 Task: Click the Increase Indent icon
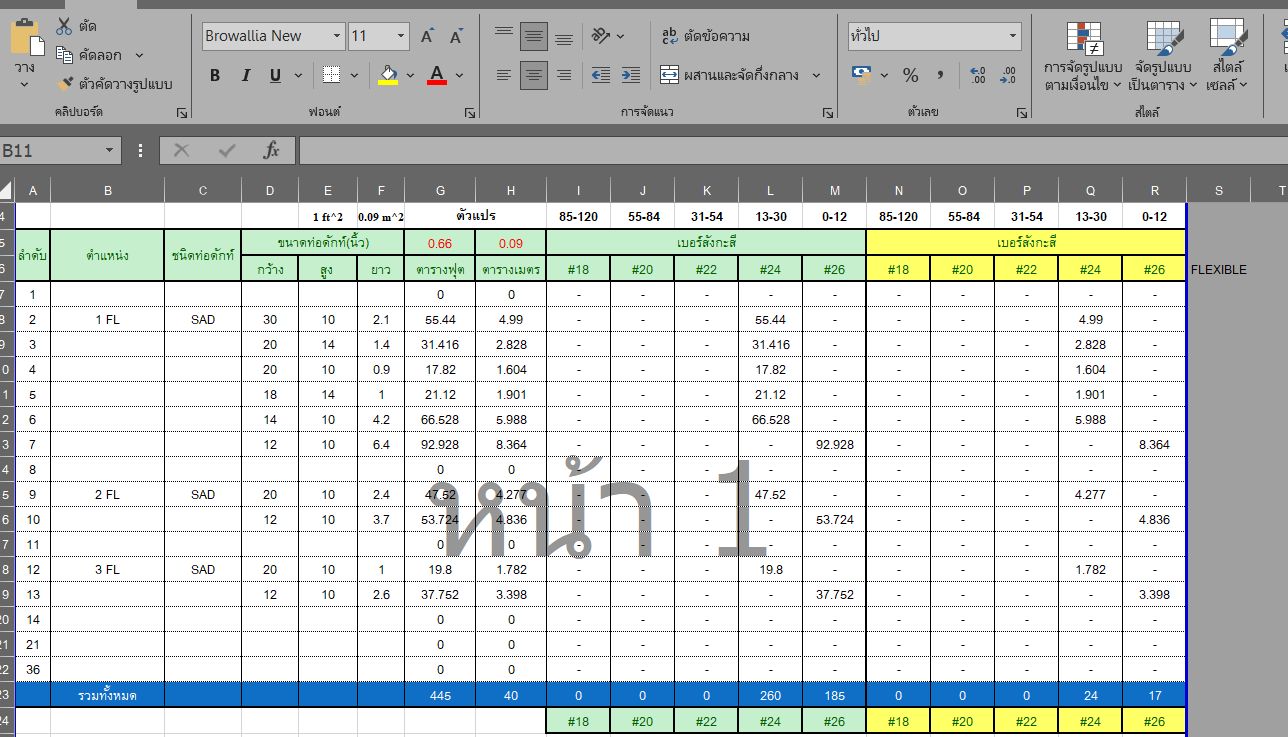[x=631, y=75]
